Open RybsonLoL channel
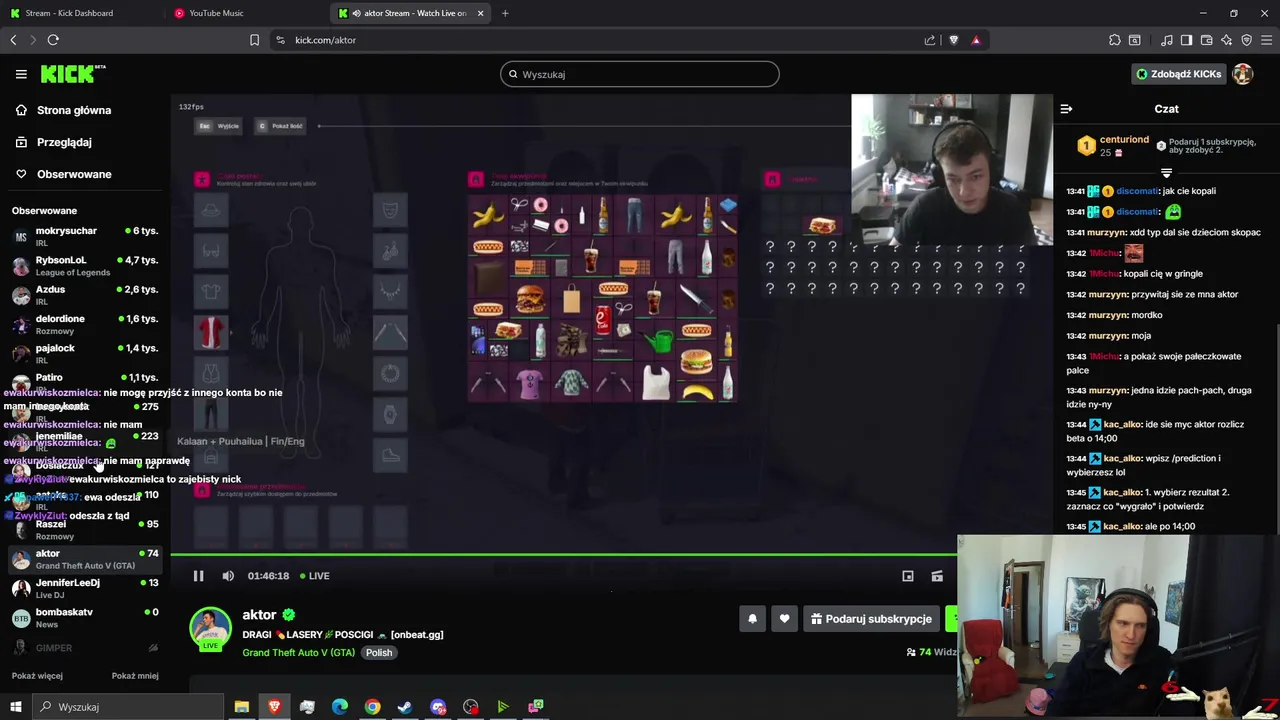1280x720 pixels. tap(85, 266)
